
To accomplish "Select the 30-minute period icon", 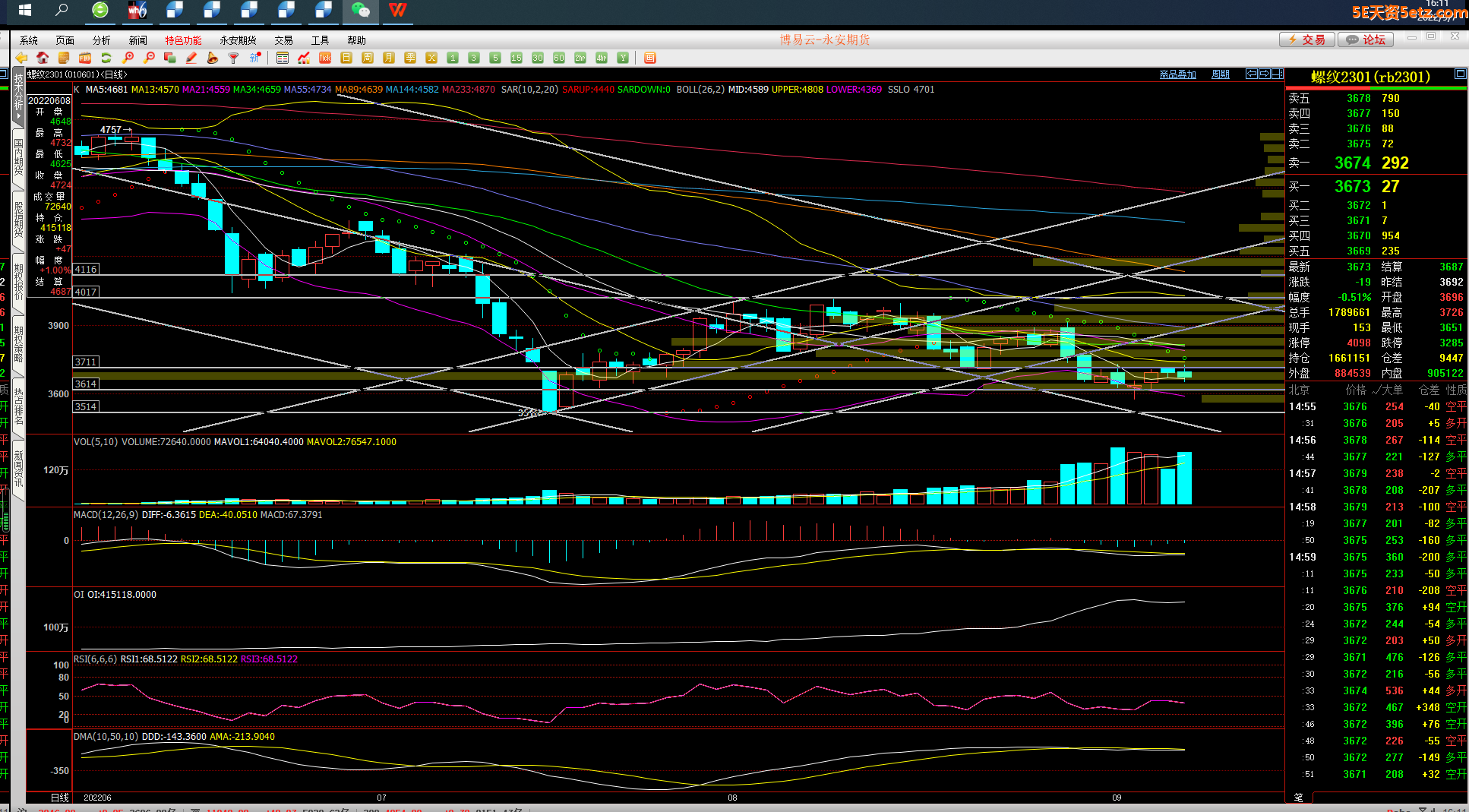I will tap(538, 58).
